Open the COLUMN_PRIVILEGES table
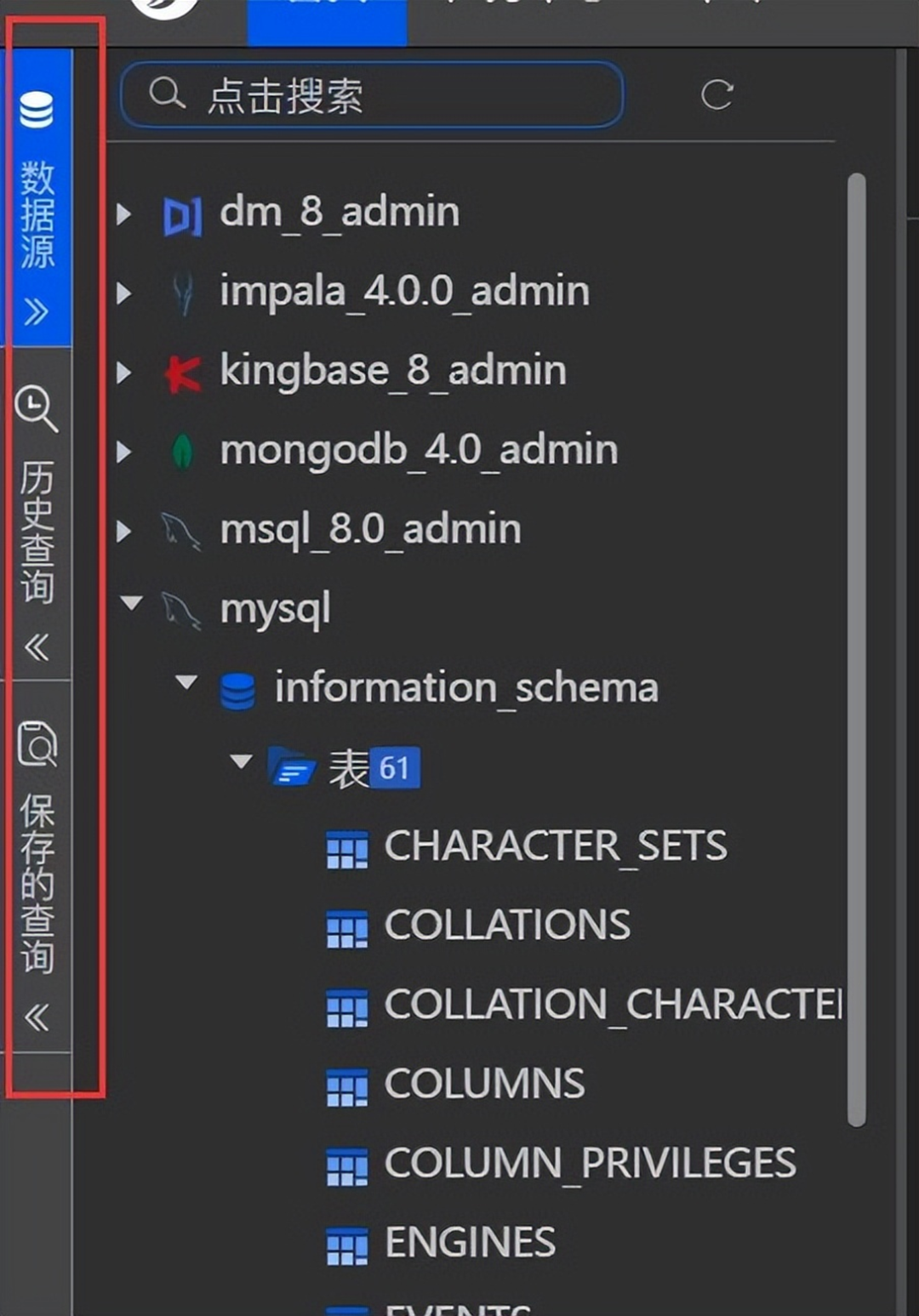The image size is (919, 1316). pyautogui.click(x=590, y=1164)
